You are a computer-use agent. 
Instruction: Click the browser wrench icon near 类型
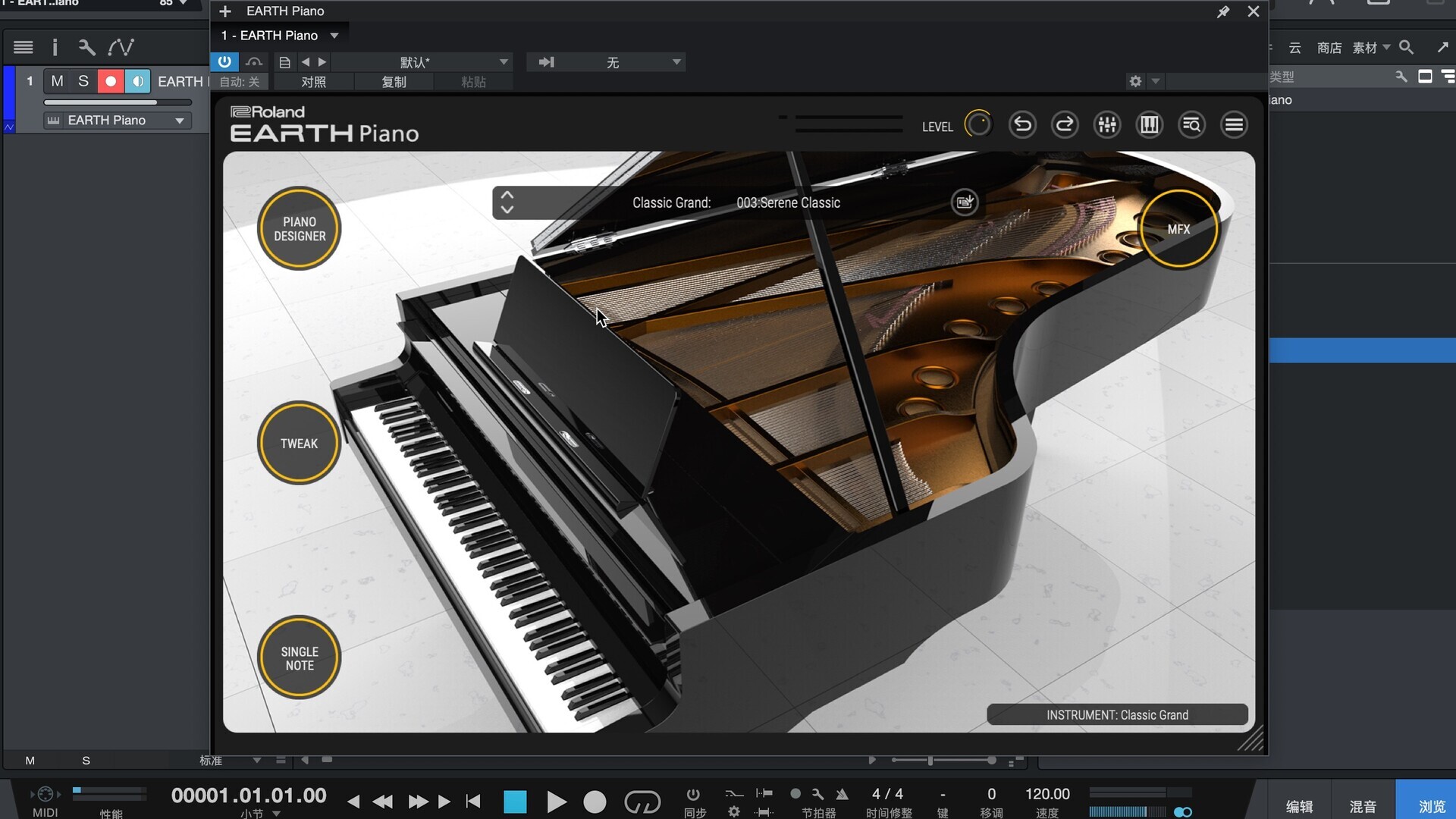tap(1401, 77)
